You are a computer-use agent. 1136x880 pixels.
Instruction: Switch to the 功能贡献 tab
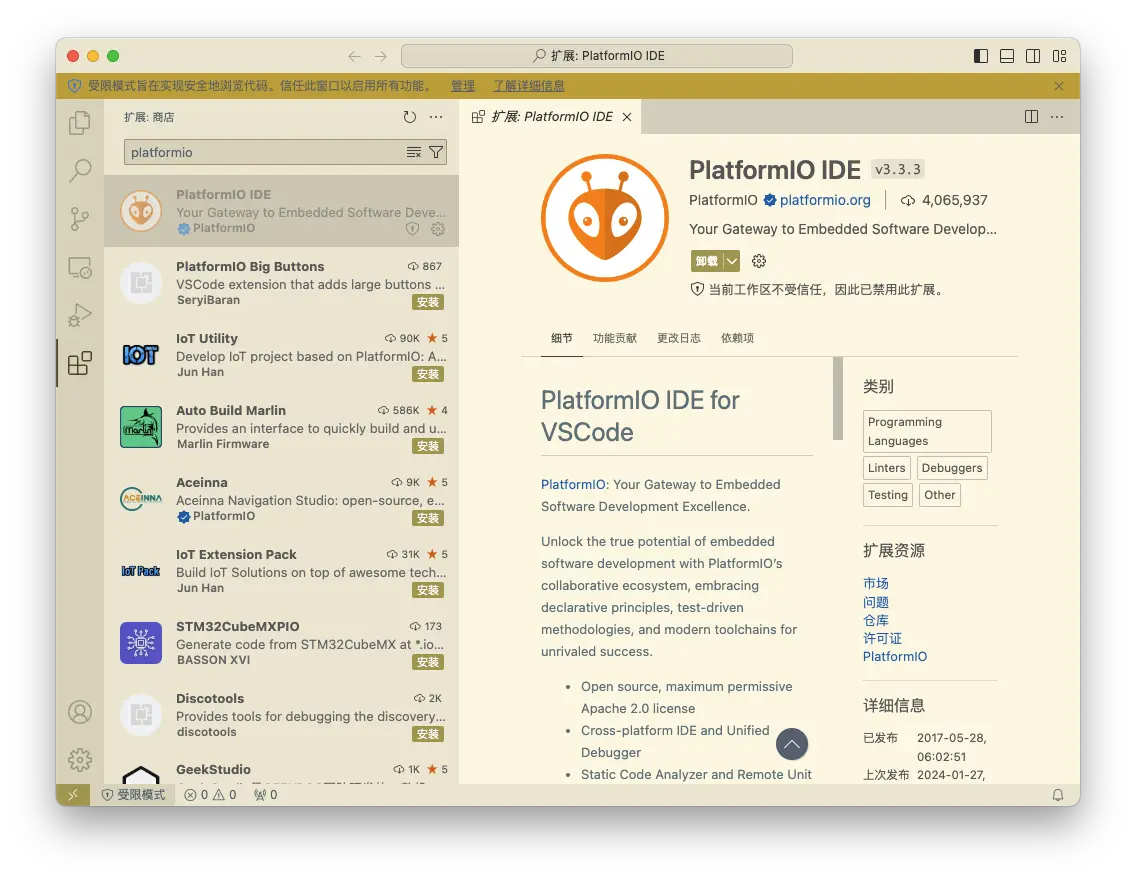click(614, 338)
